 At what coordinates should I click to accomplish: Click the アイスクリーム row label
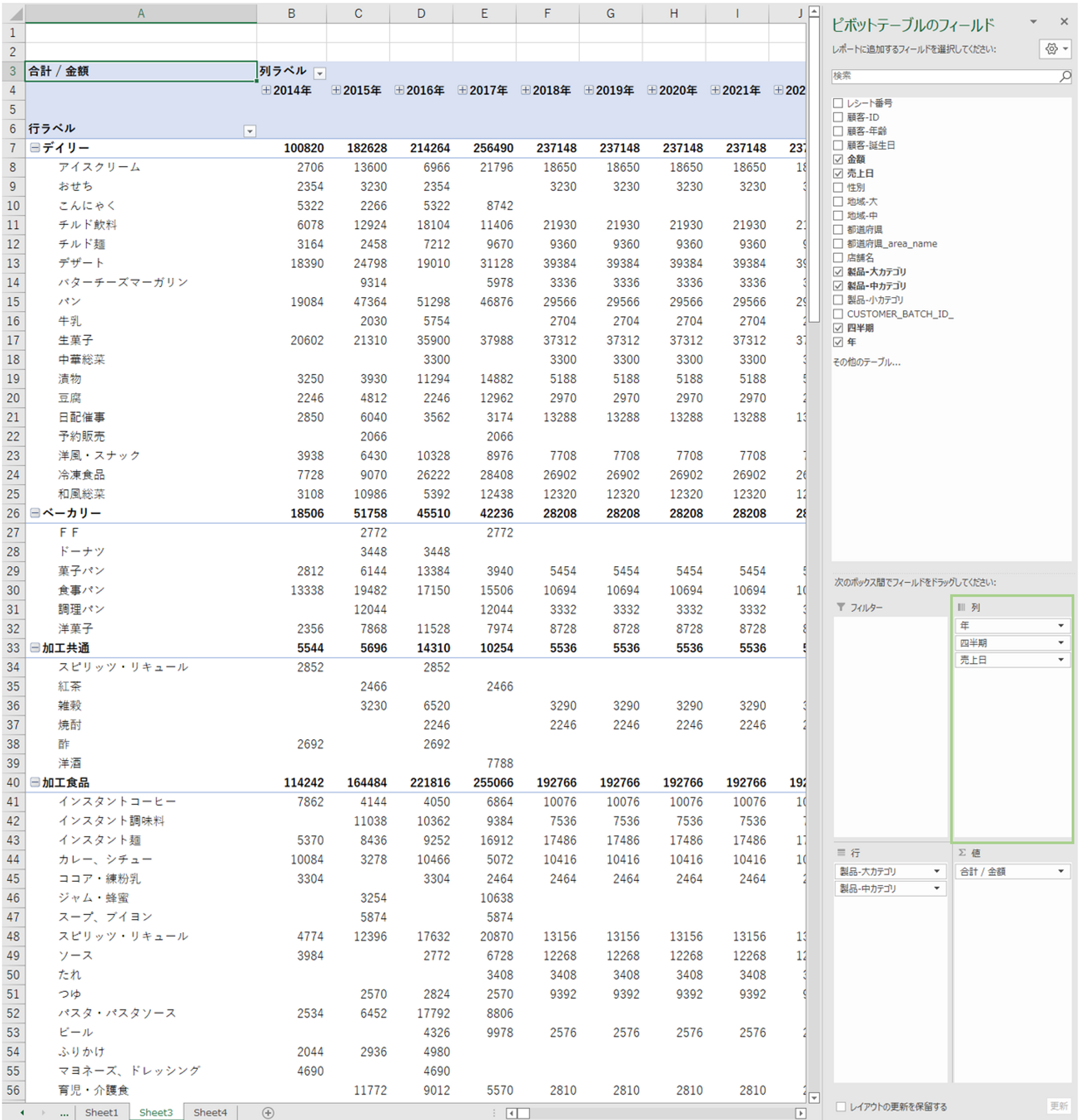(99, 167)
